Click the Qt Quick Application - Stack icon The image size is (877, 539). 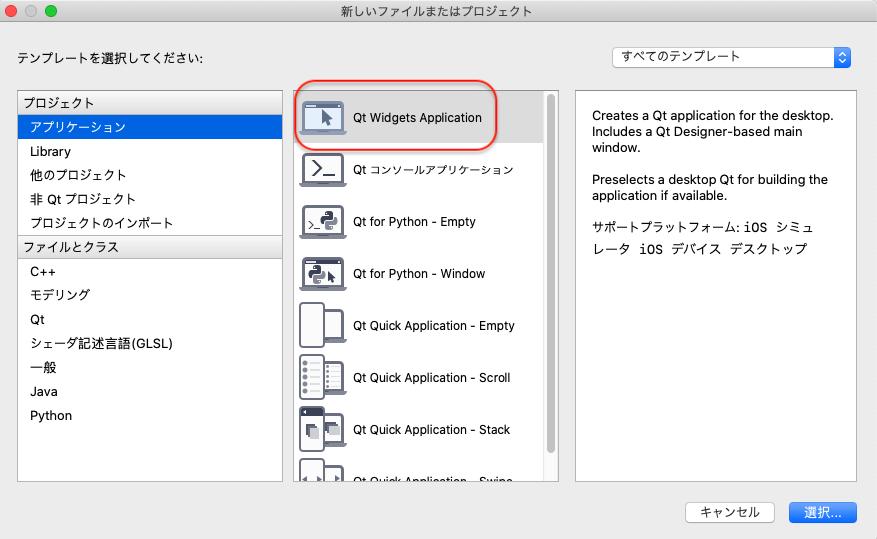coord(323,429)
